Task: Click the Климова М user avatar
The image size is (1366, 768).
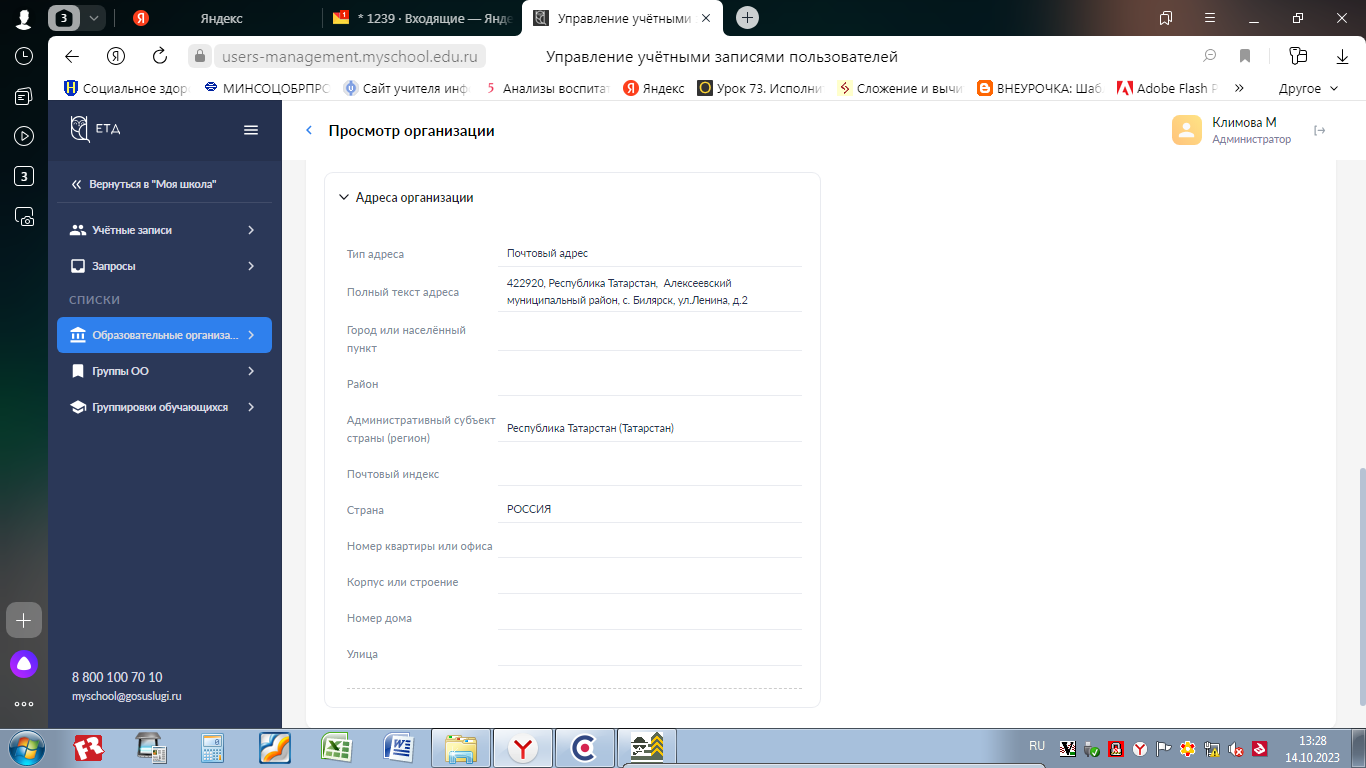Action: pyautogui.click(x=1186, y=131)
